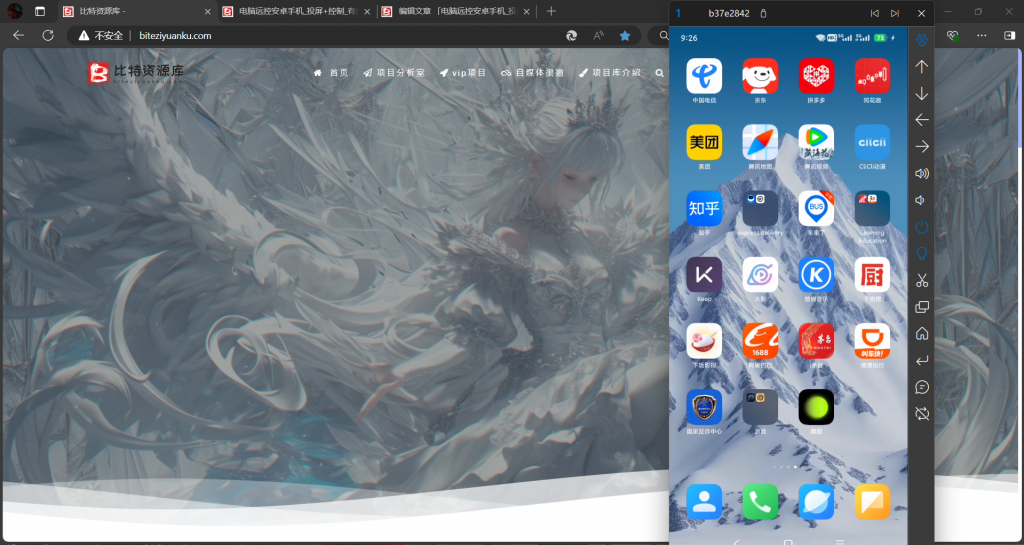Image resolution: width=1024 pixels, height=545 pixels.
Task: Open 自媒体渠道 in site navigation
Action: point(532,72)
